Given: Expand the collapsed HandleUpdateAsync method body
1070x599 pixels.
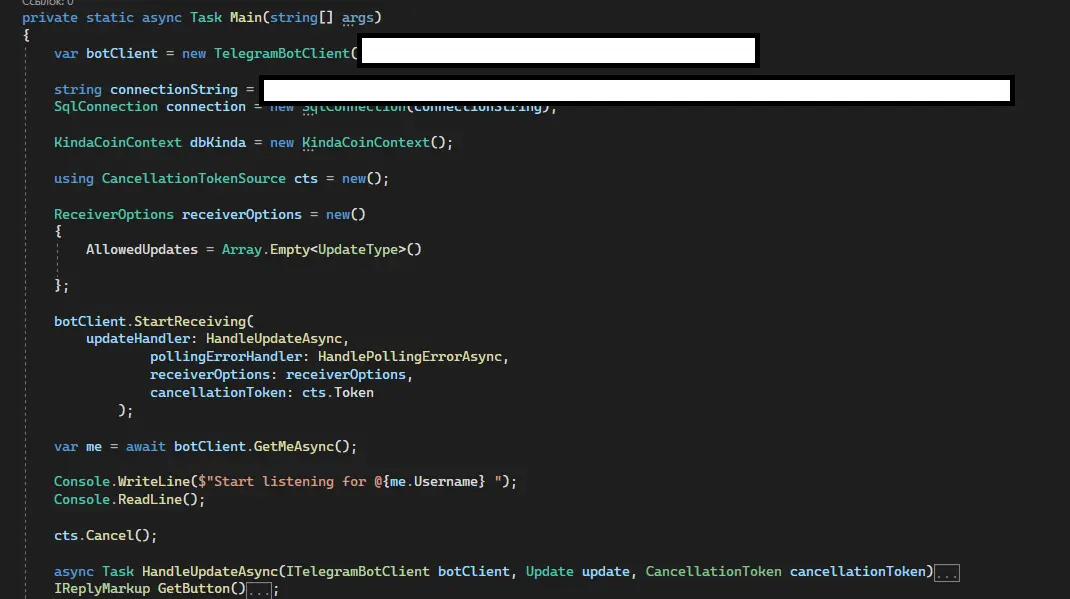Looking at the screenshot, I should click(946, 573).
